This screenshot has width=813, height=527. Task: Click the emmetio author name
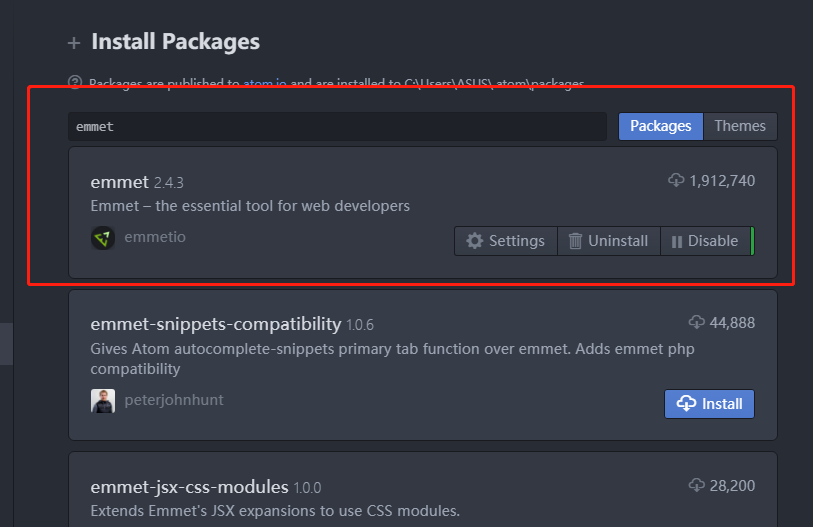tap(155, 237)
